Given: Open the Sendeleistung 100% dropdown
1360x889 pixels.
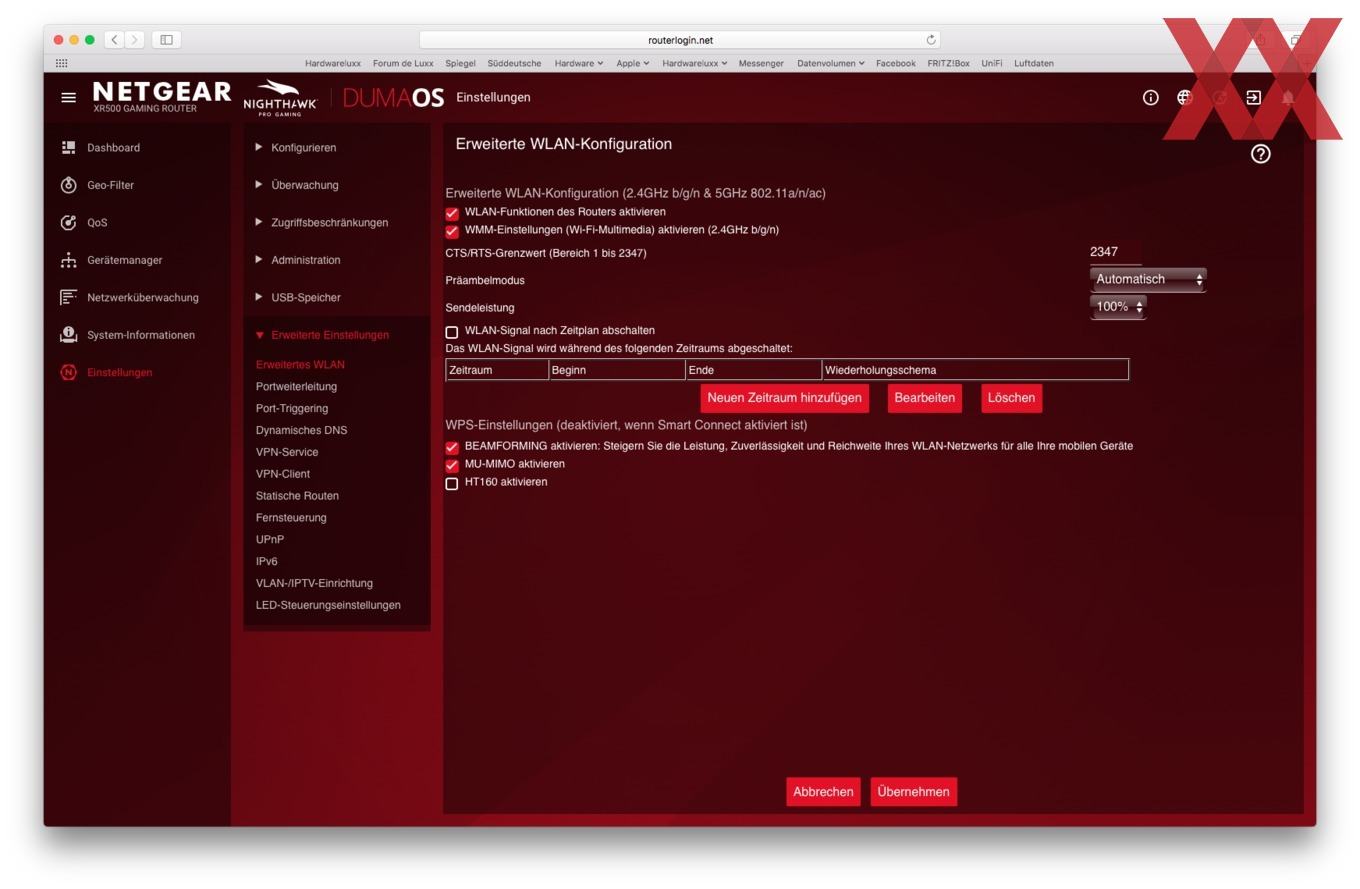Looking at the screenshot, I should [1118, 307].
